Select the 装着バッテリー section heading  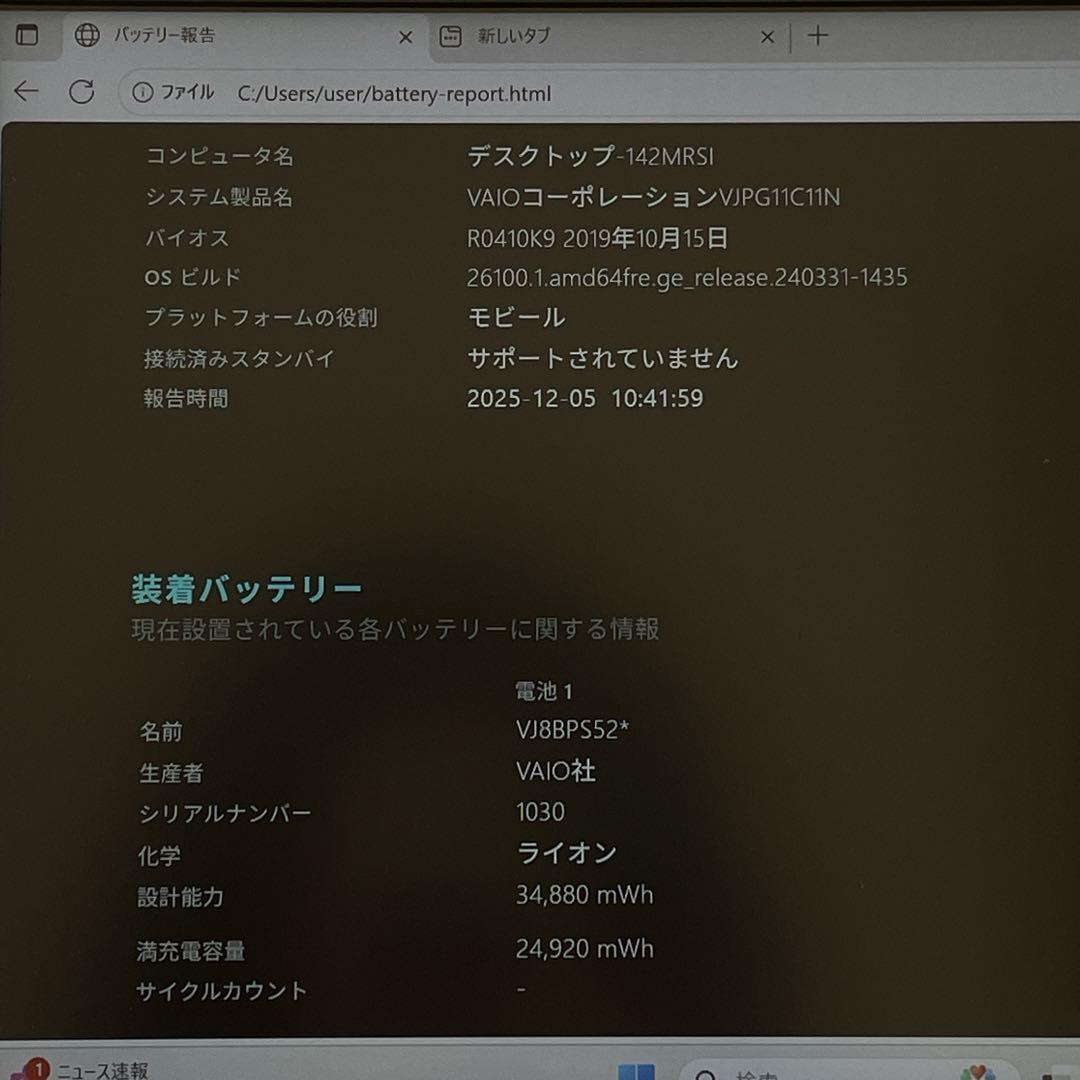pos(245,588)
